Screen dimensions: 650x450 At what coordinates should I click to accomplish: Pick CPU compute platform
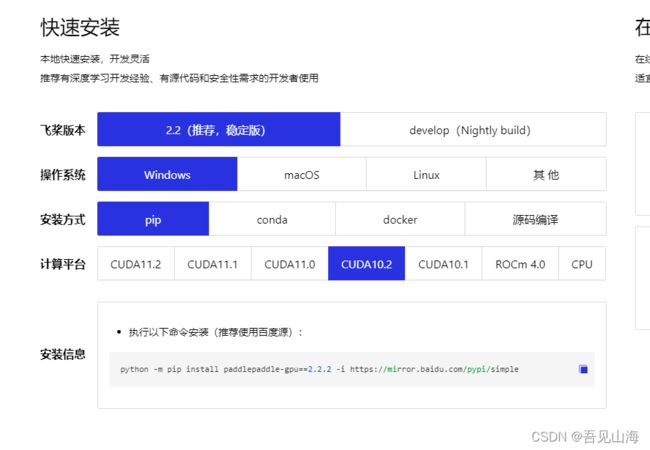click(x=582, y=264)
